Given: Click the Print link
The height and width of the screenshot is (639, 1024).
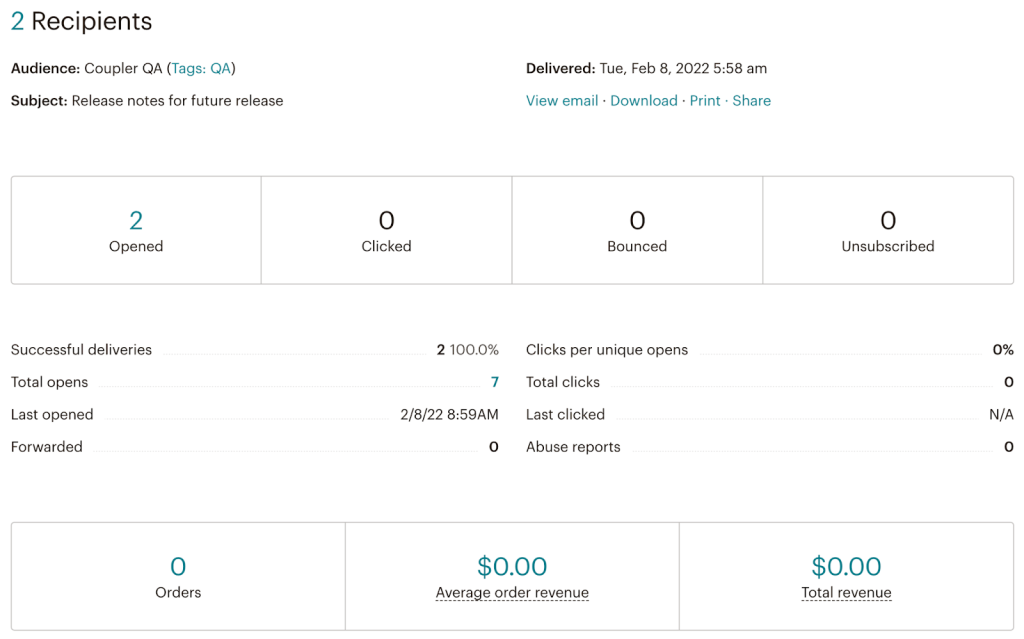Looking at the screenshot, I should coord(705,100).
